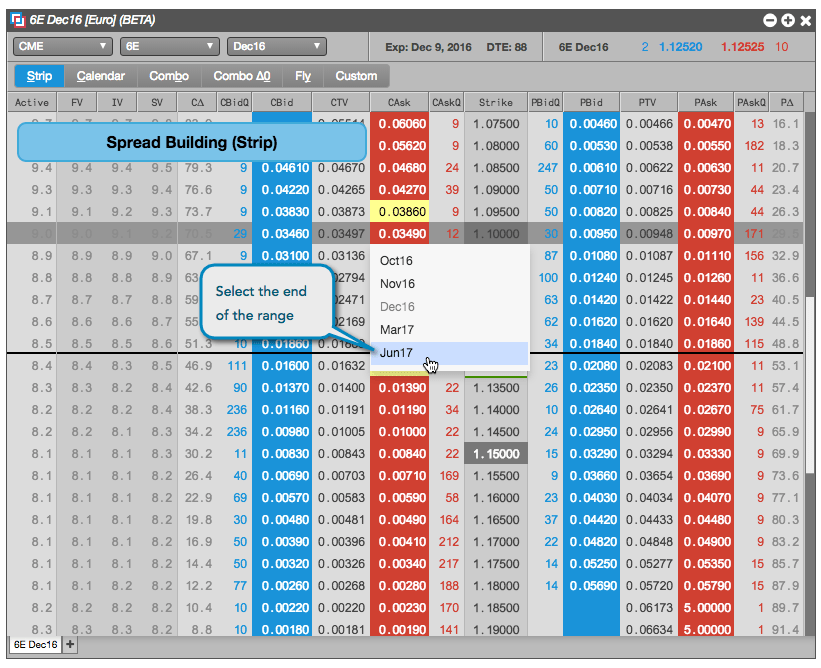Image resolution: width=821 pixels, height=668 pixels.
Task: Close the 6E Dec16 widget
Action: click(x=806, y=20)
